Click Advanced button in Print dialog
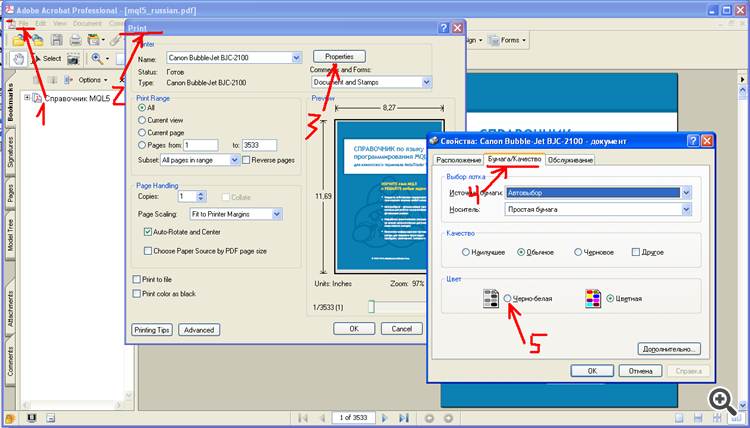Viewport: 750px width, 428px height. tap(199, 330)
